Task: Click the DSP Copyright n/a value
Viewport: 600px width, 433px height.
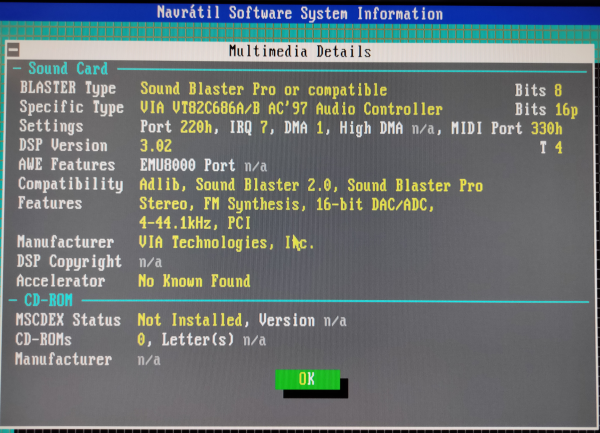Action: tap(150, 262)
